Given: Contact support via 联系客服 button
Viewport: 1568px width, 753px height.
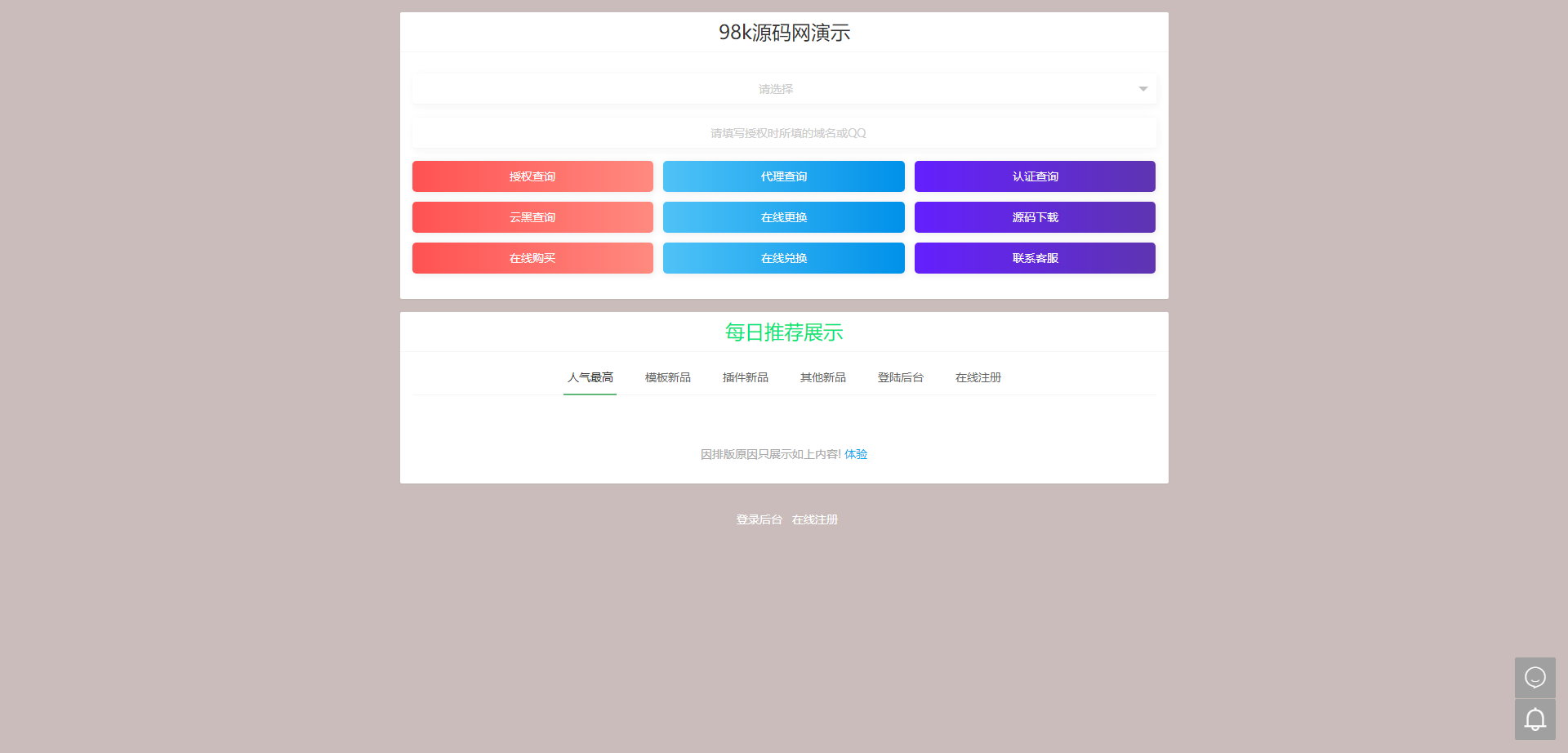Looking at the screenshot, I should 1035,258.
